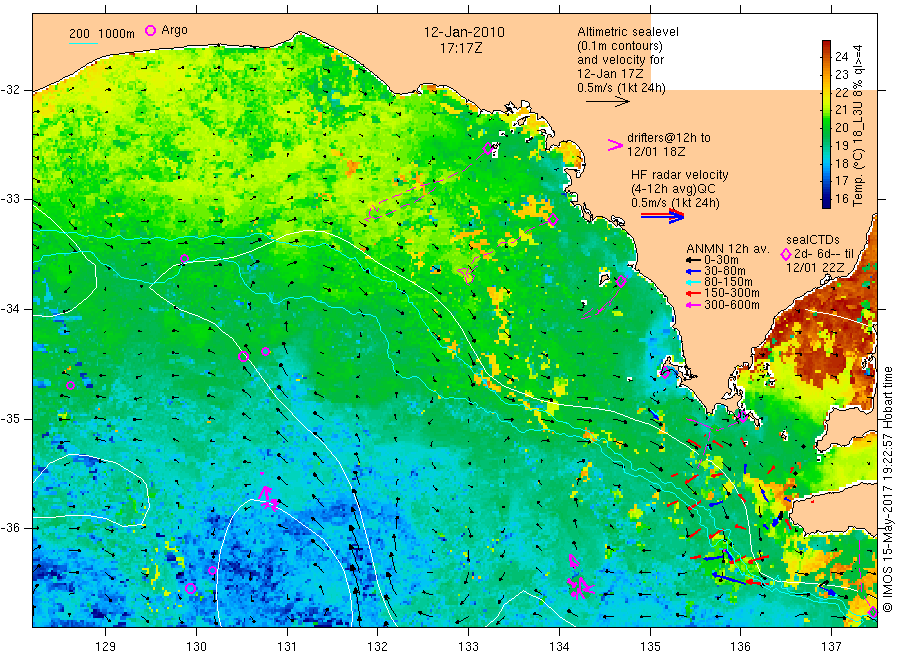Click the '(0.1m contours)' text
The height and width of the screenshot is (660, 900).
(620, 46)
